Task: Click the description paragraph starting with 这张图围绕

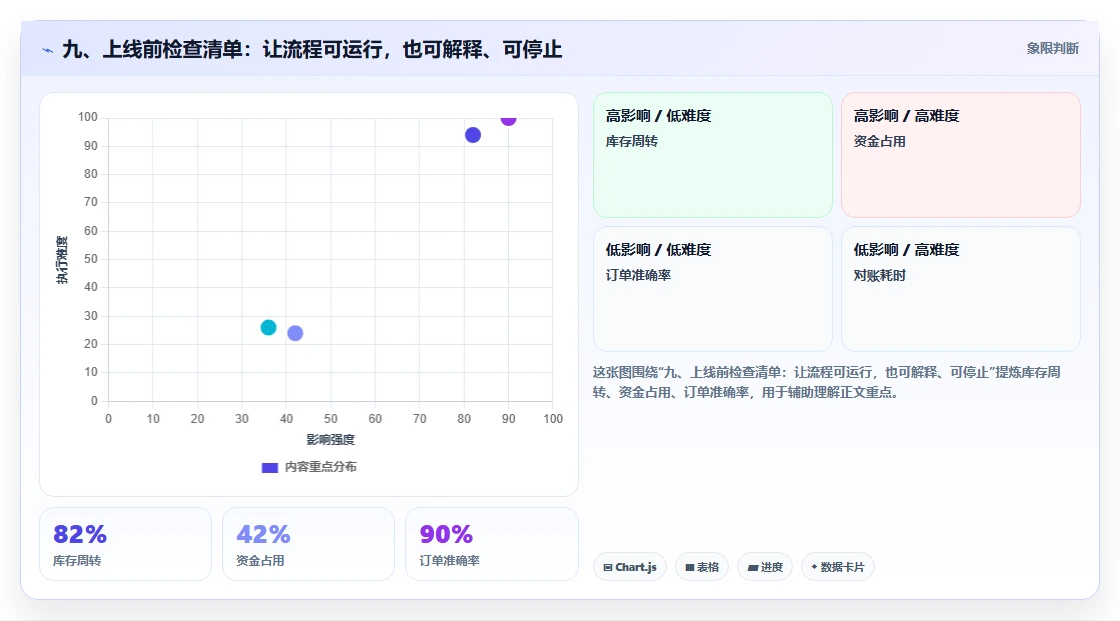Action: (x=826, y=382)
